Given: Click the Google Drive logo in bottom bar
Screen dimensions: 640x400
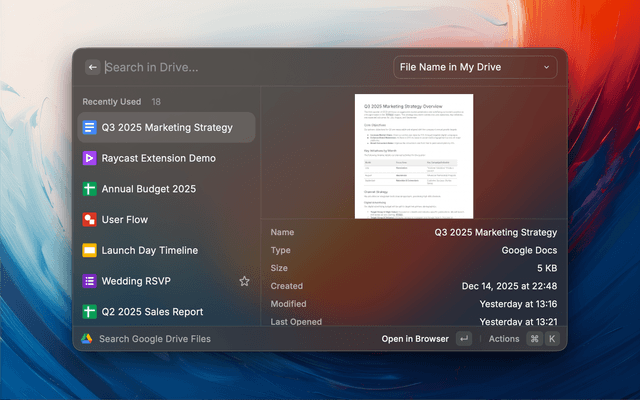Looking at the screenshot, I should [x=87, y=339].
